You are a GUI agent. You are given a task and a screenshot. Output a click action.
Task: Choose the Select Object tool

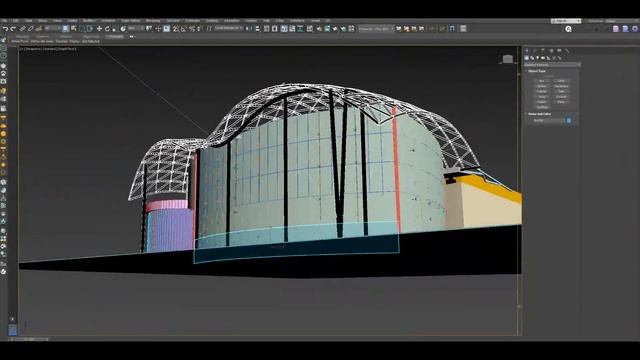65,29
